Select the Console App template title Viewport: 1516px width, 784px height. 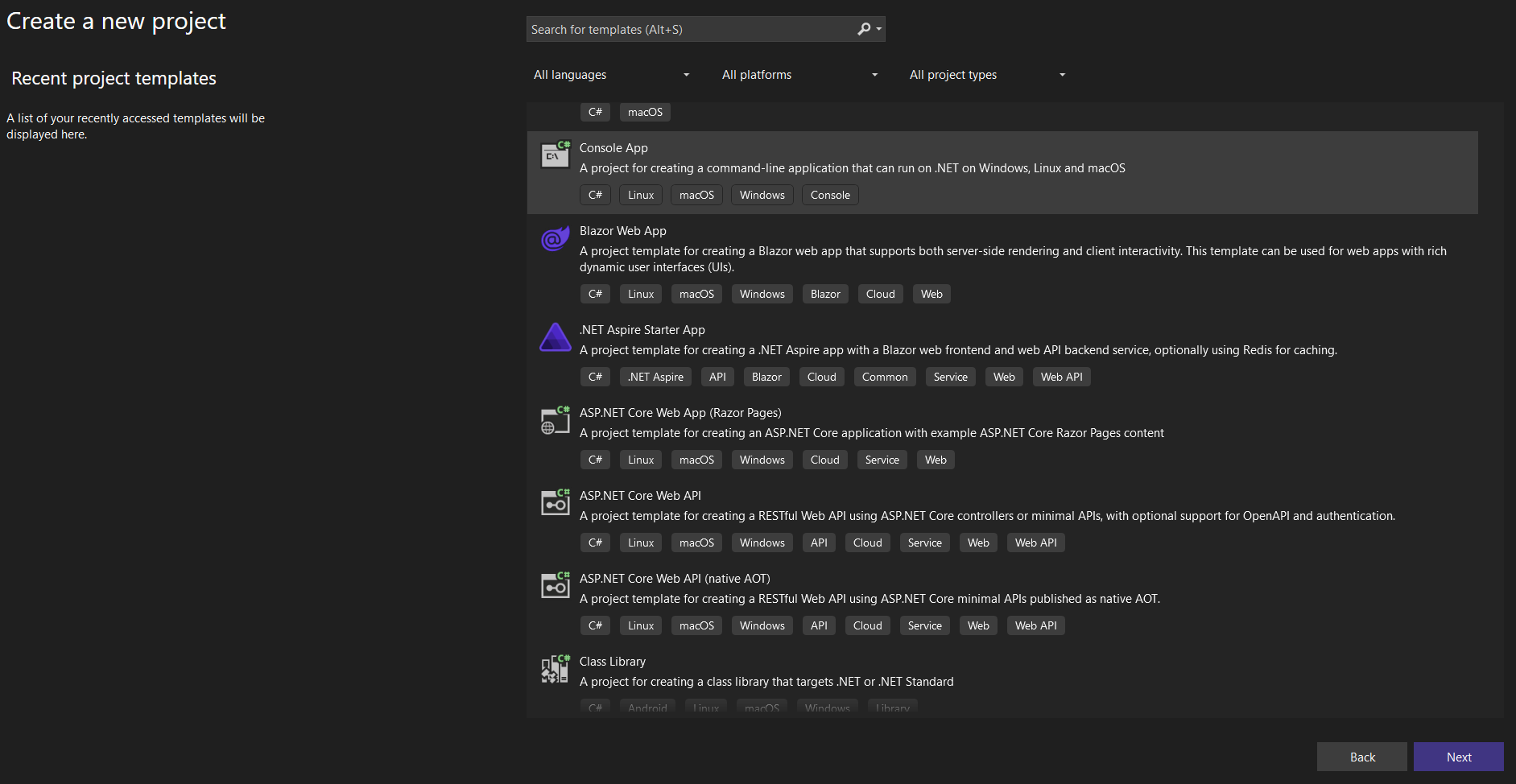613,148
